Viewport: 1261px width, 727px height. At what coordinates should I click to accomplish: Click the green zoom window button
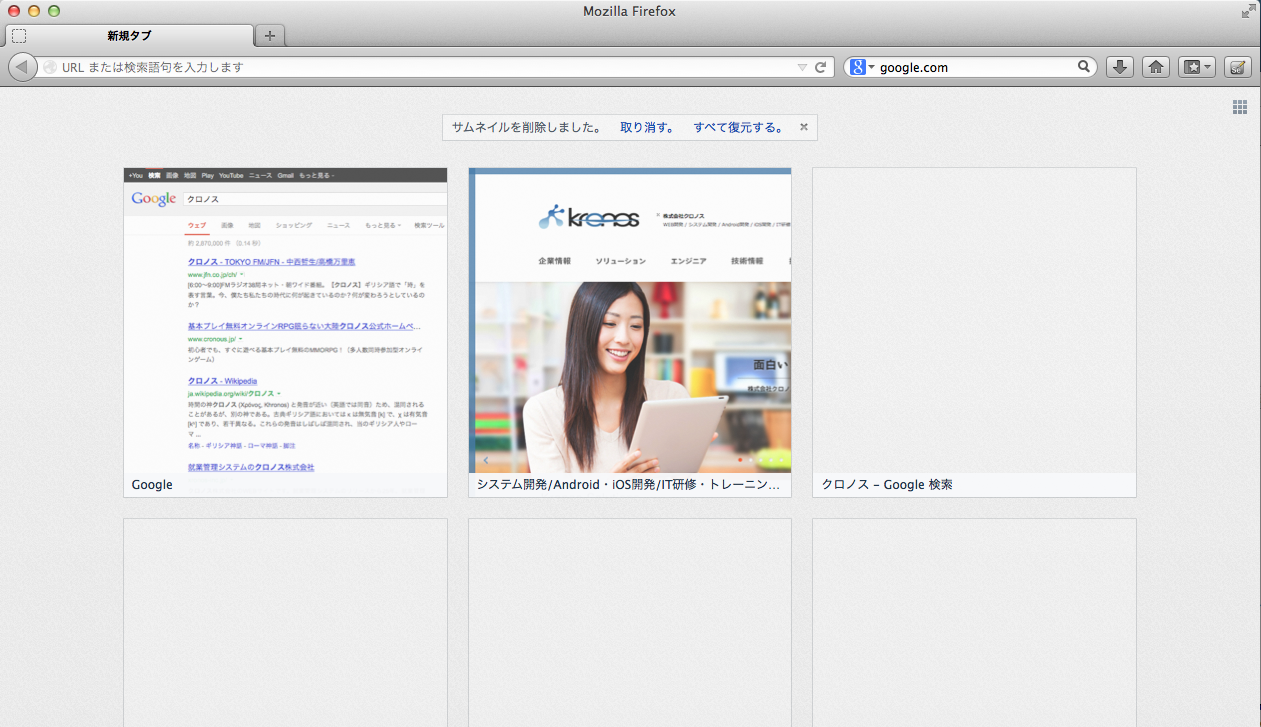(54, 11)
